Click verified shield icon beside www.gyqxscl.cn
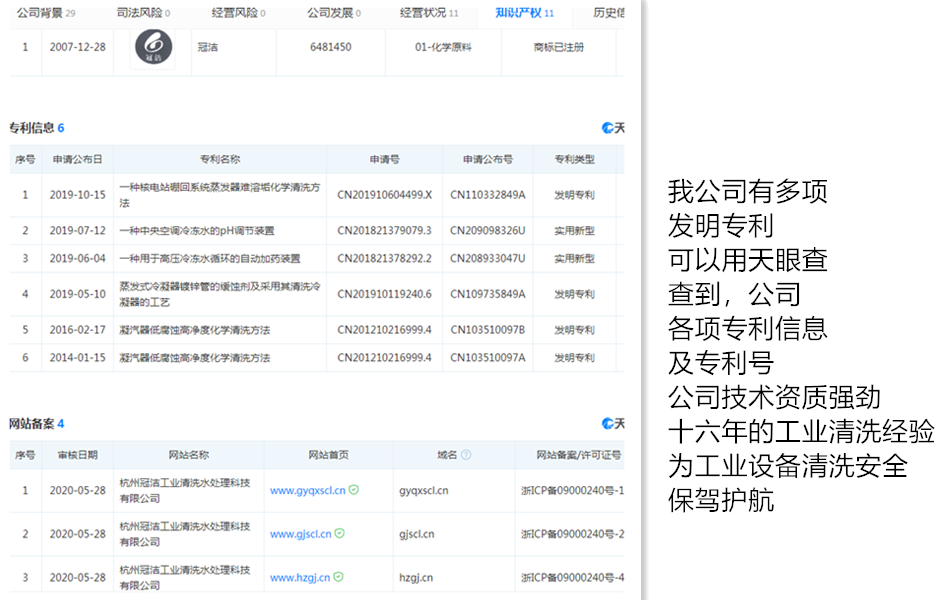Image resolution: width=950 pixels, height=600 pixels. click(x=354, y=491)
